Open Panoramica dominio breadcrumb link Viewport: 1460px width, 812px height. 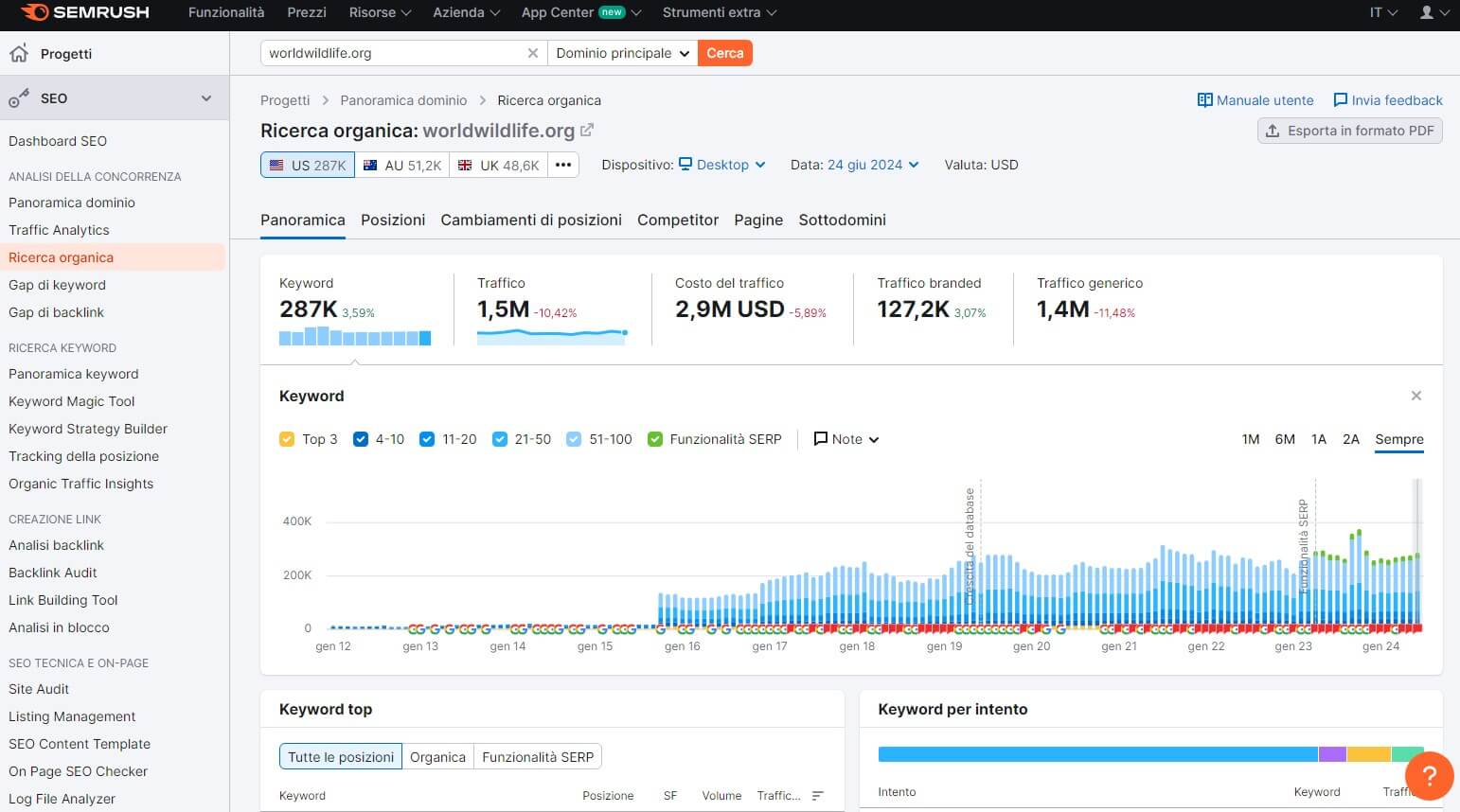403,100
